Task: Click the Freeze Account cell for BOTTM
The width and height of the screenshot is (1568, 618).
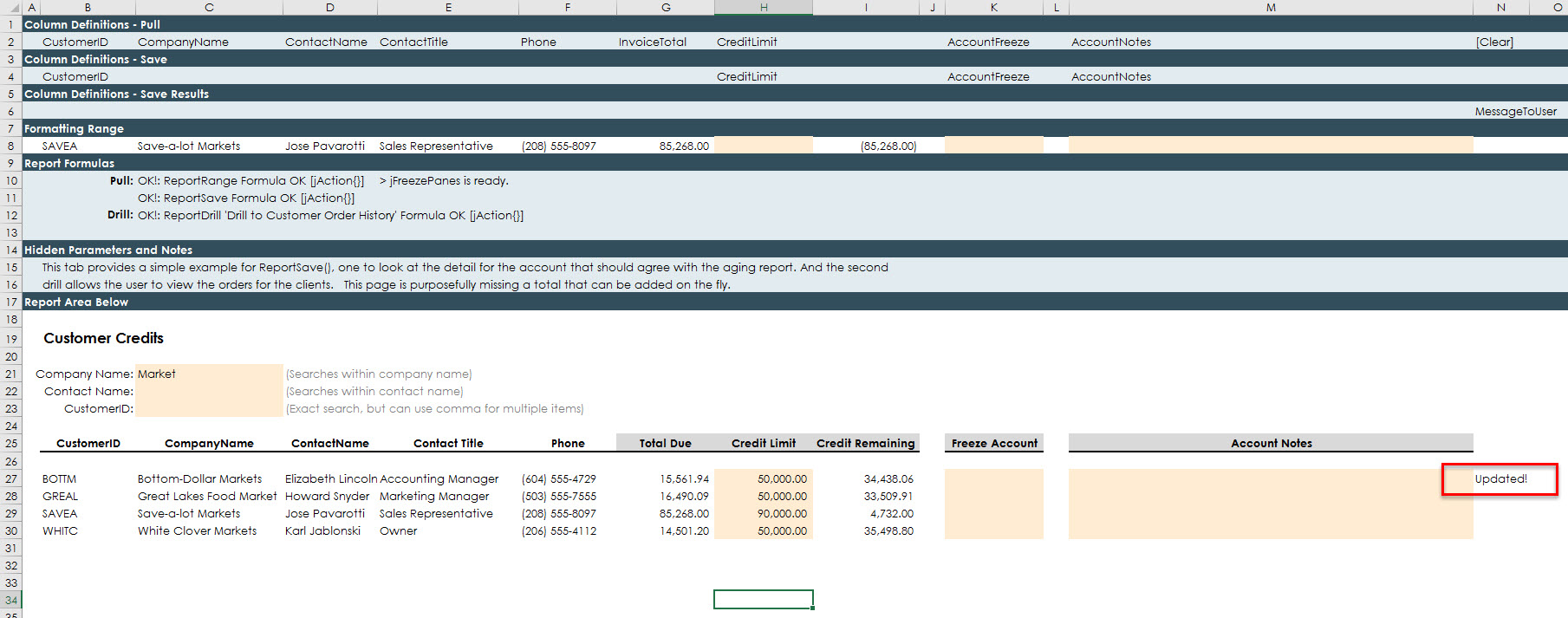Action: (994, 478)
